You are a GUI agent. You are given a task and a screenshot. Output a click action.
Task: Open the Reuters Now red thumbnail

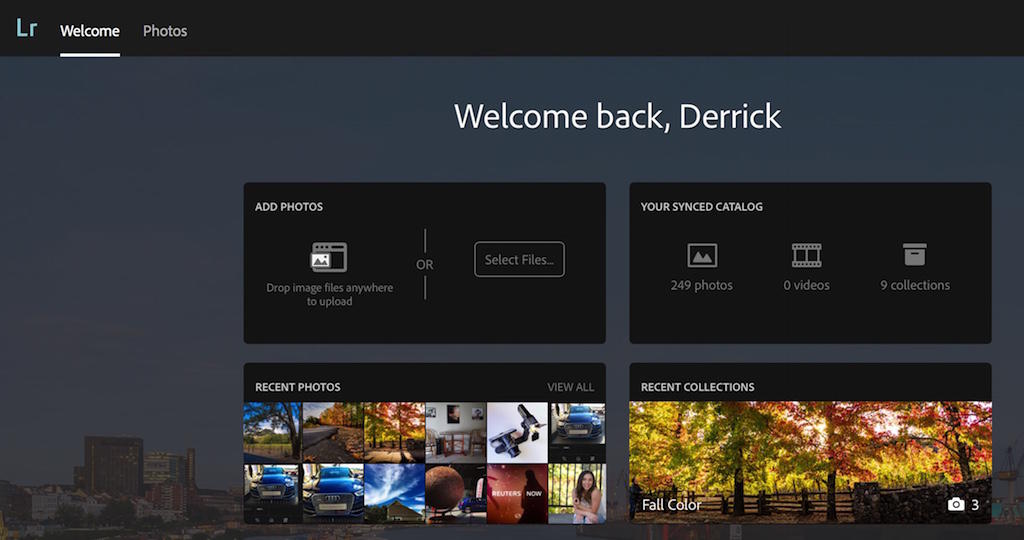[517, 494]
